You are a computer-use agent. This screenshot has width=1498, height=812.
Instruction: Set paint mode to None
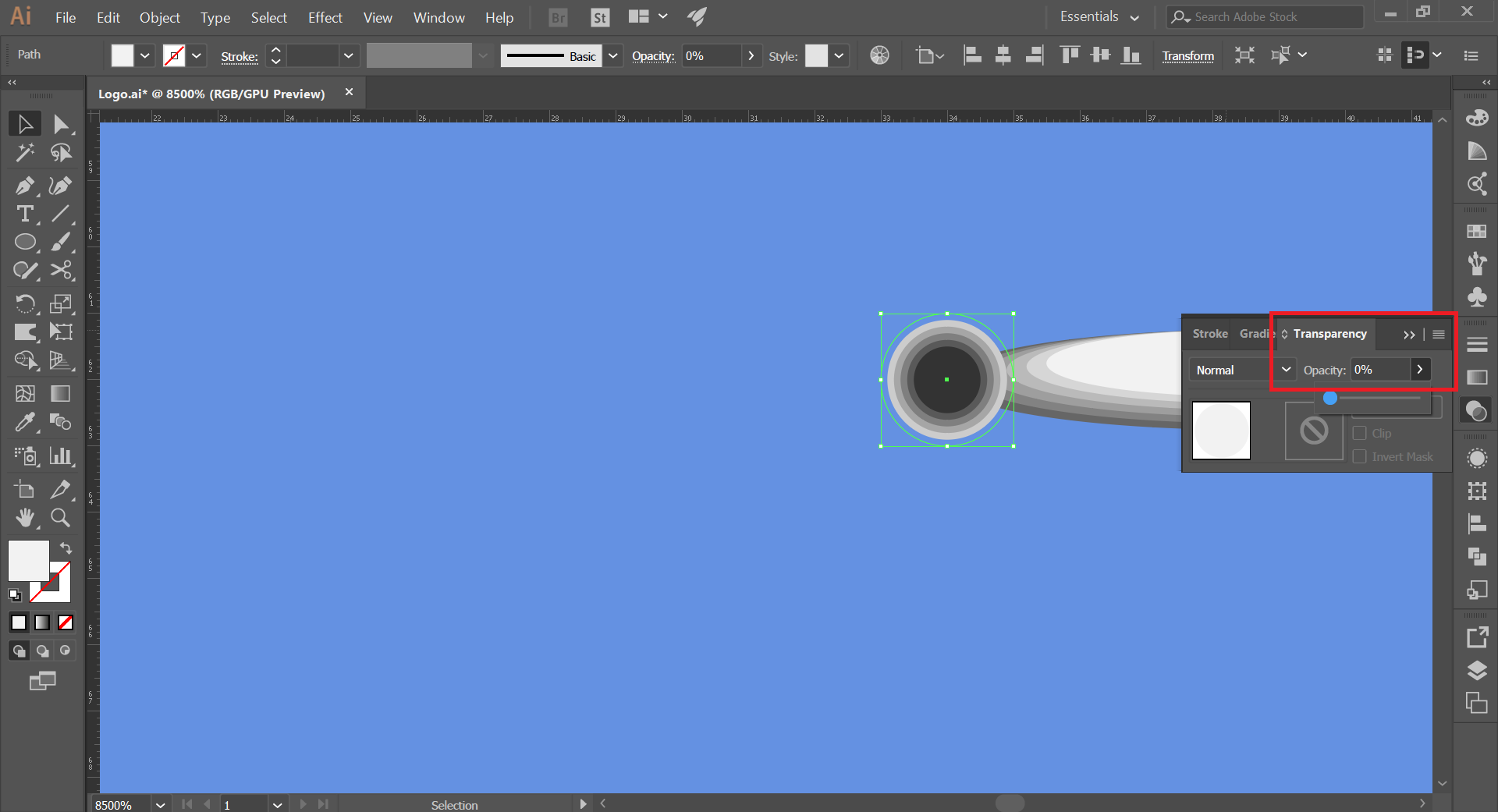coord(66,622)
